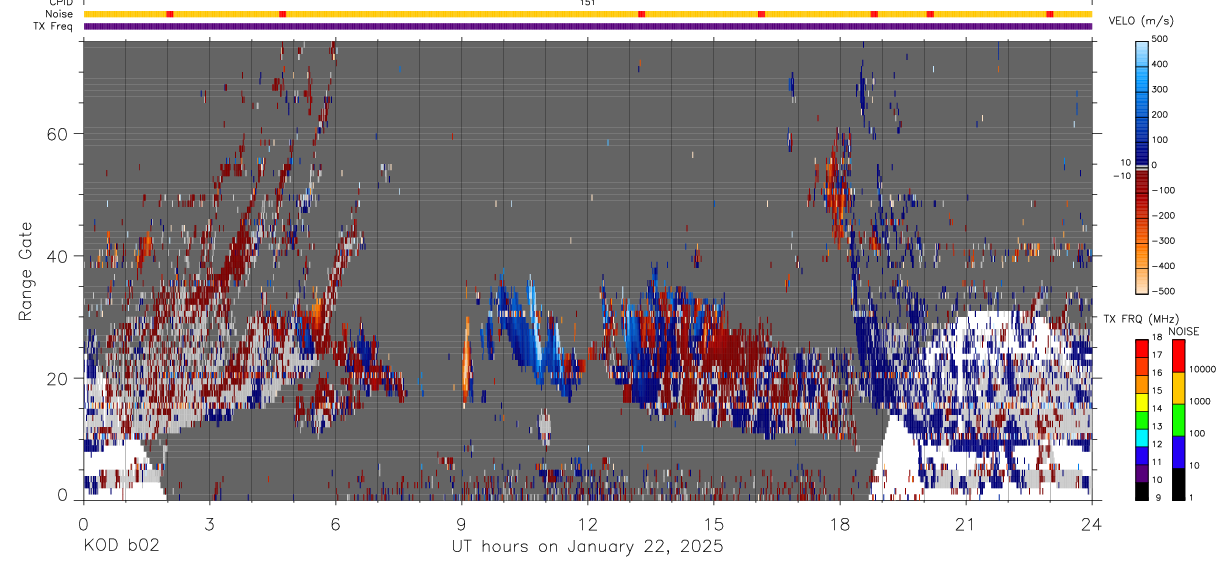Screen dimensions: 1228x567
Task: Pick the yellow 1000–10000 swatch in NOISE legend
Action: (1177, 387)
